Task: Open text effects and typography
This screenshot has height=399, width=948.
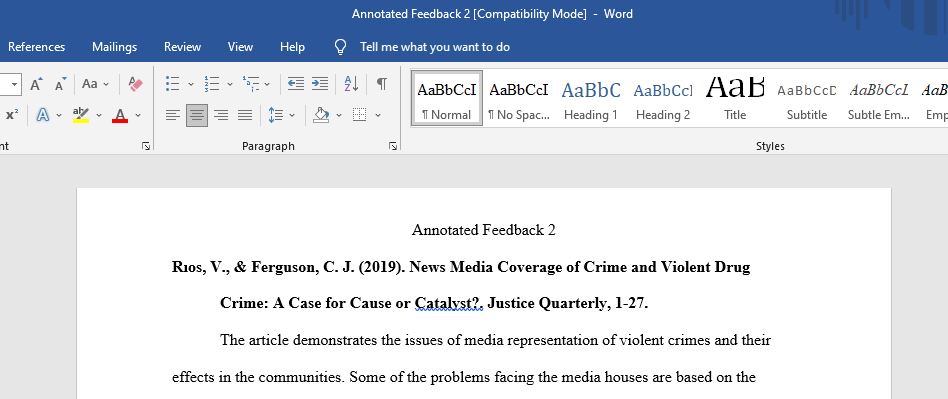Action: click(x=43, y=115)
